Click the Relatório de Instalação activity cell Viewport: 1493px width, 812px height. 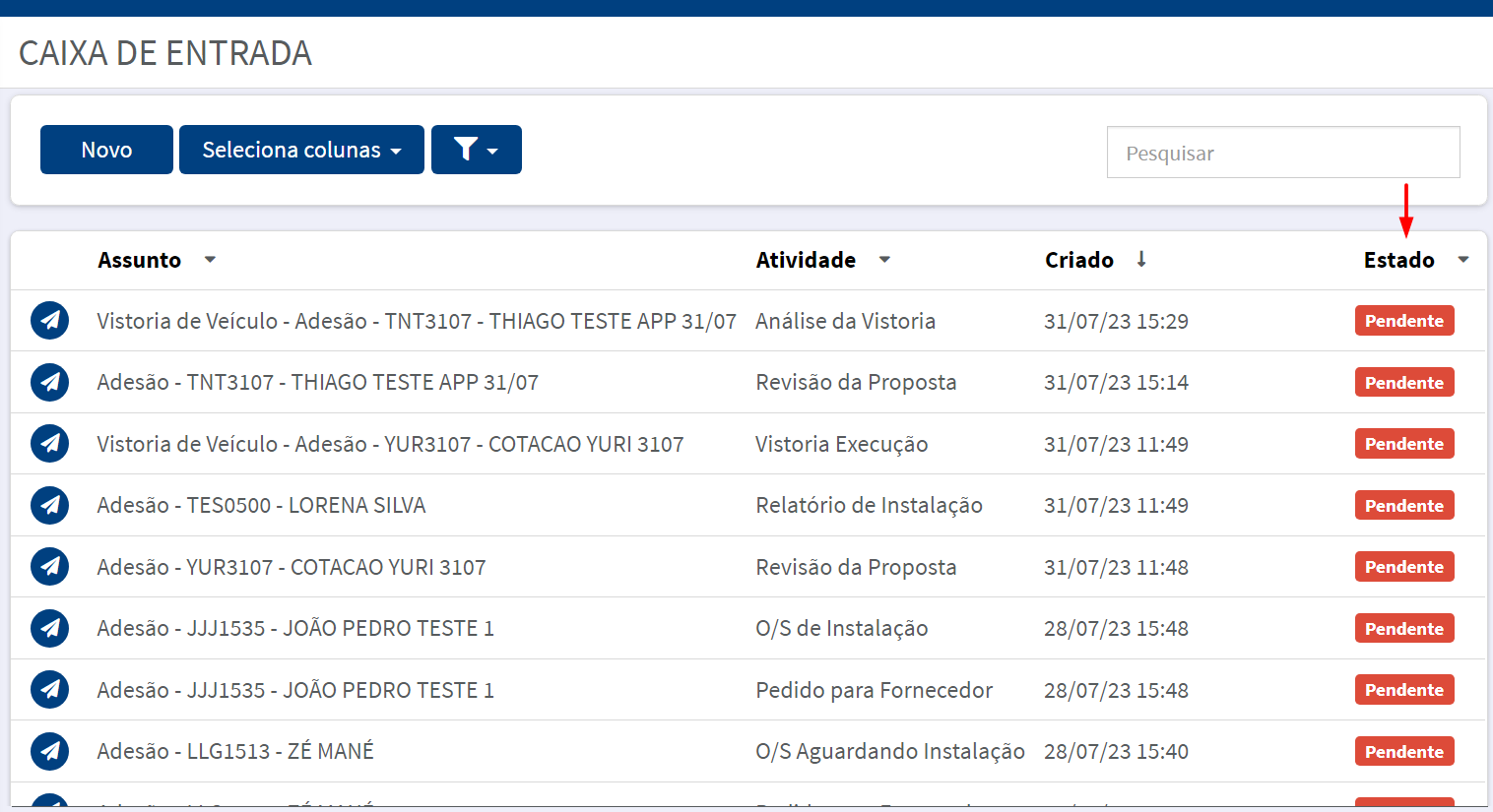[870, 505]
